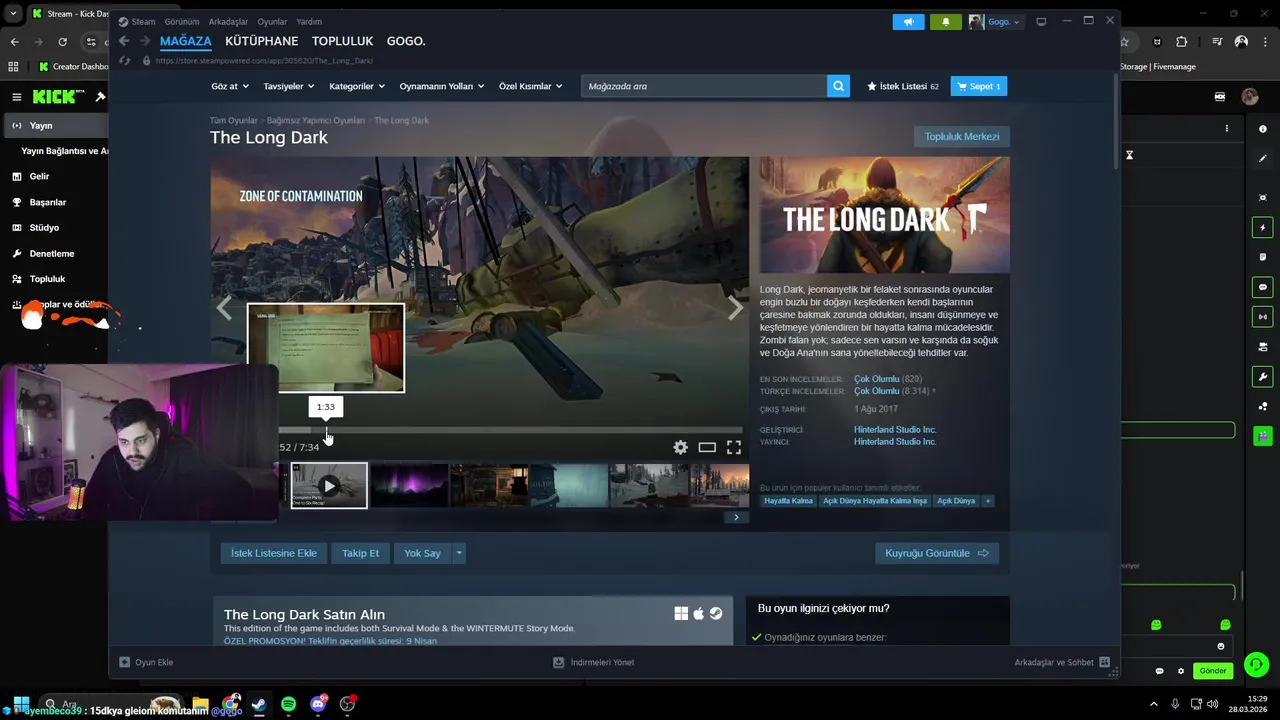The height and width of the screenshot is (720, 1280).
Task: Select the purple aurora screenshot thumbnail
Action: (409, 485)
